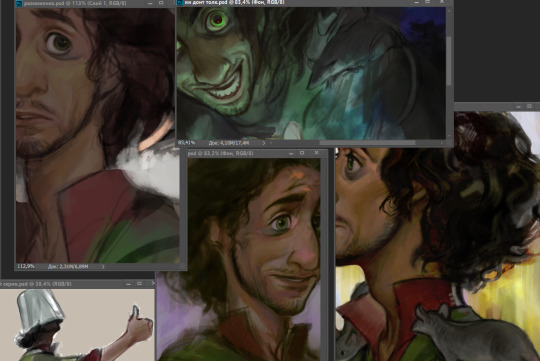
Task: Maximize the разминочка.psd document window
Action: click(x=161, y=3)
